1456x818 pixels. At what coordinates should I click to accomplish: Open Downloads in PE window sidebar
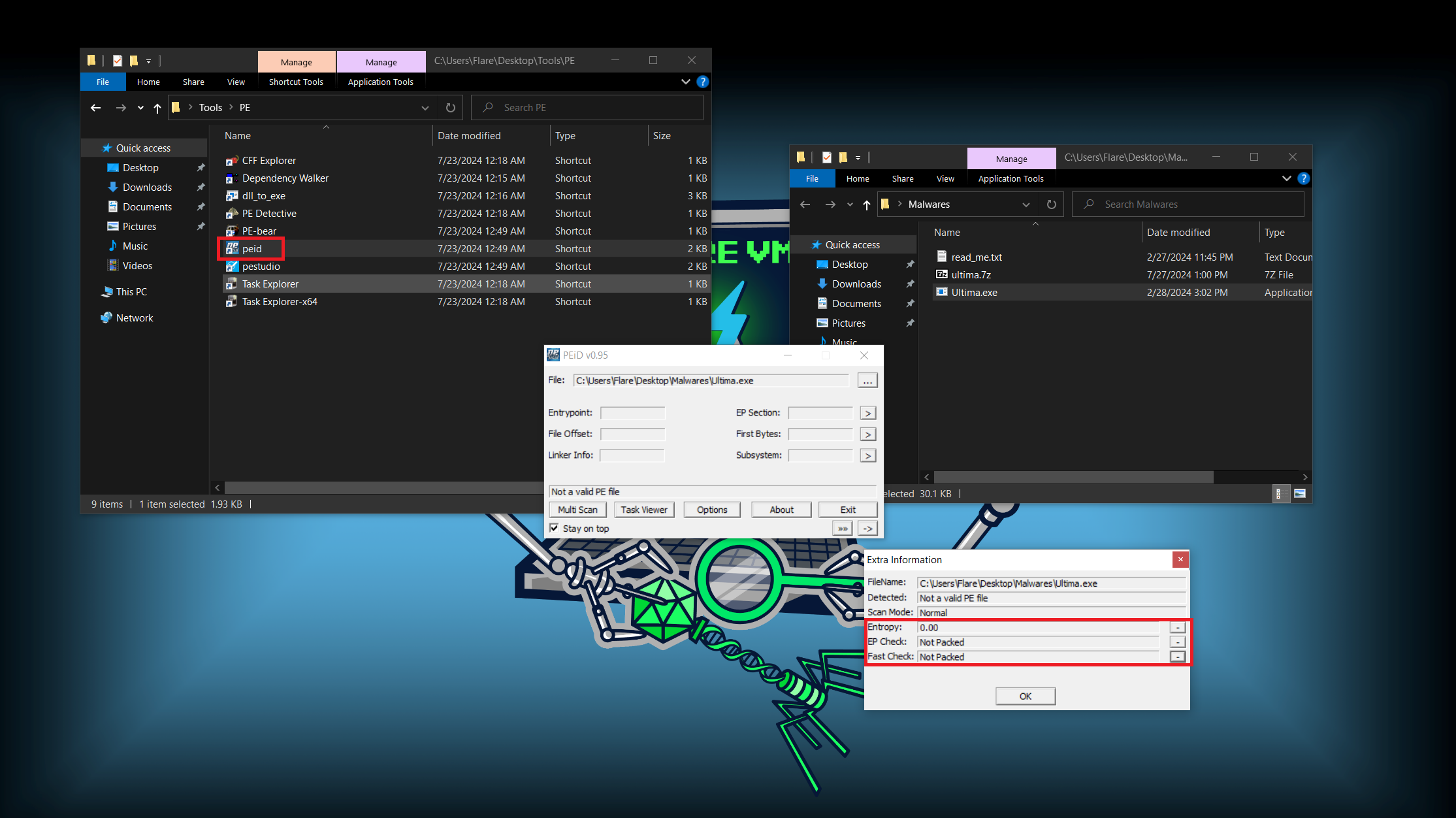[x=147, y=188]
